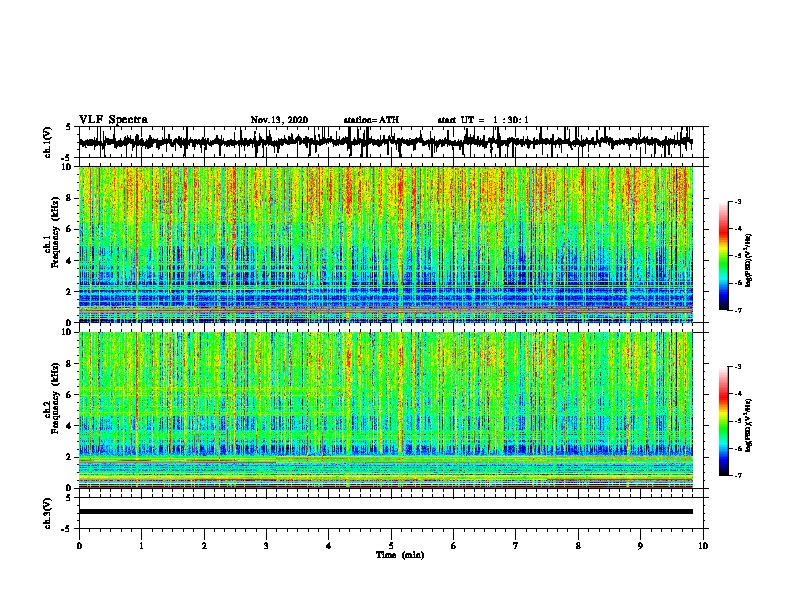Click the time axis tick label "0"
This screenshot has height=612, width=792.
79,545
